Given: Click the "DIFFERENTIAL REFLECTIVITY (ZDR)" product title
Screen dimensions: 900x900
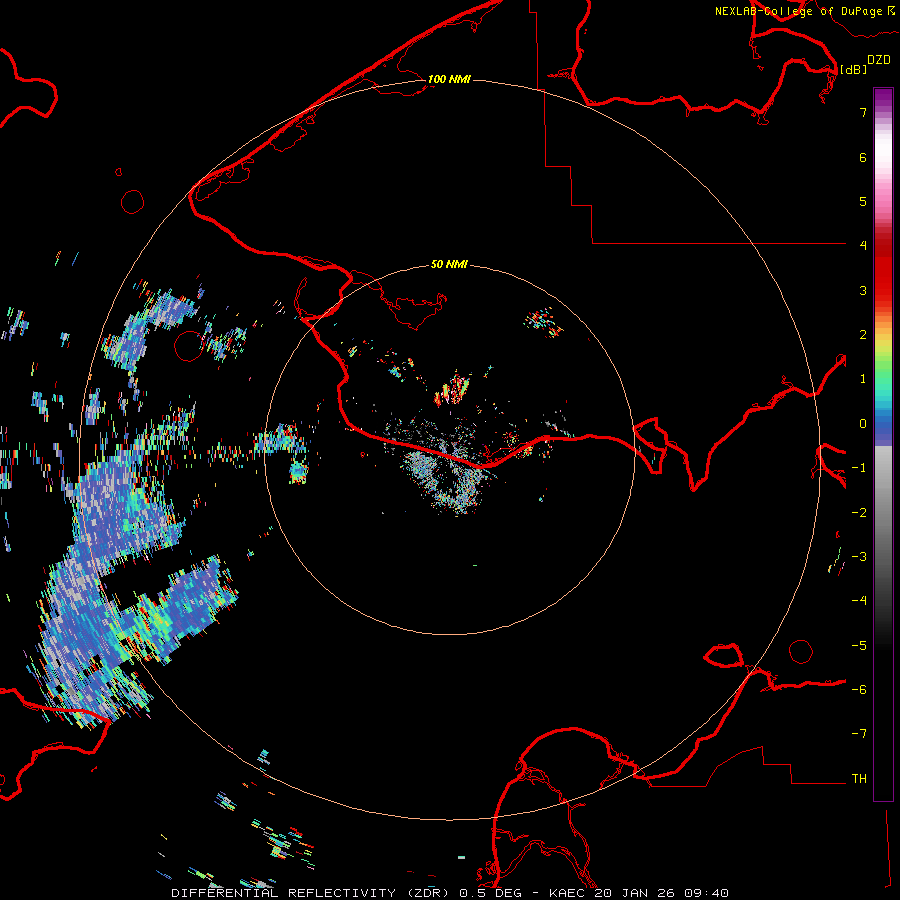Looking at the screenshot, I should click(x=312, y=893).
